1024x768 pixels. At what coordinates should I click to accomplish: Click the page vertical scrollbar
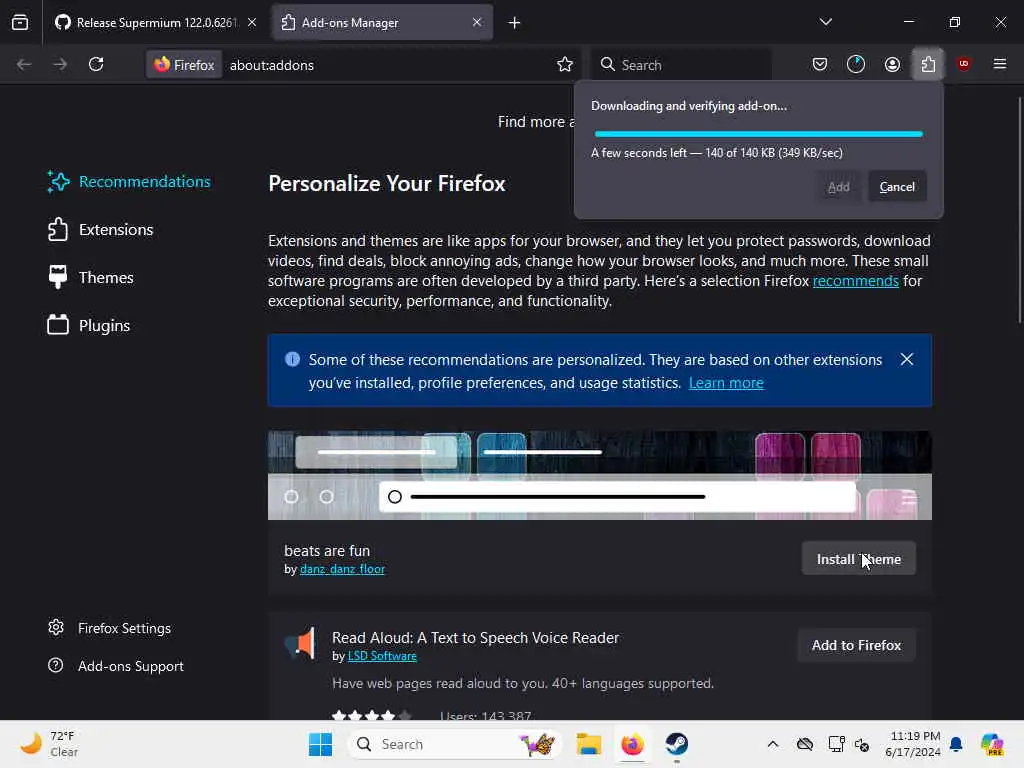pos(1019,209)
